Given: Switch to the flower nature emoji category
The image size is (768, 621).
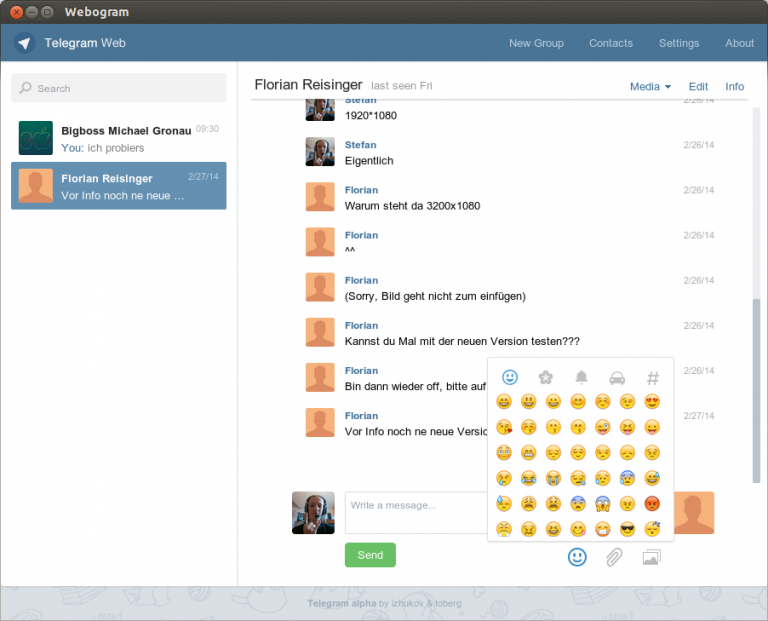Looking at the screenshot, I should point(546,377).
